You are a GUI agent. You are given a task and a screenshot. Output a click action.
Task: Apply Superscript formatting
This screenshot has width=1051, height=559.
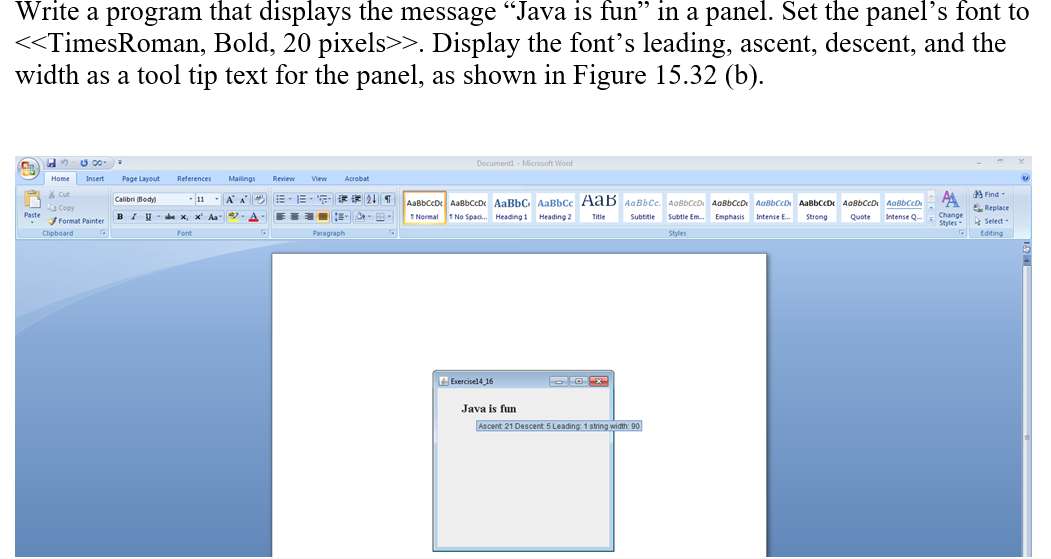coord(198,217)
